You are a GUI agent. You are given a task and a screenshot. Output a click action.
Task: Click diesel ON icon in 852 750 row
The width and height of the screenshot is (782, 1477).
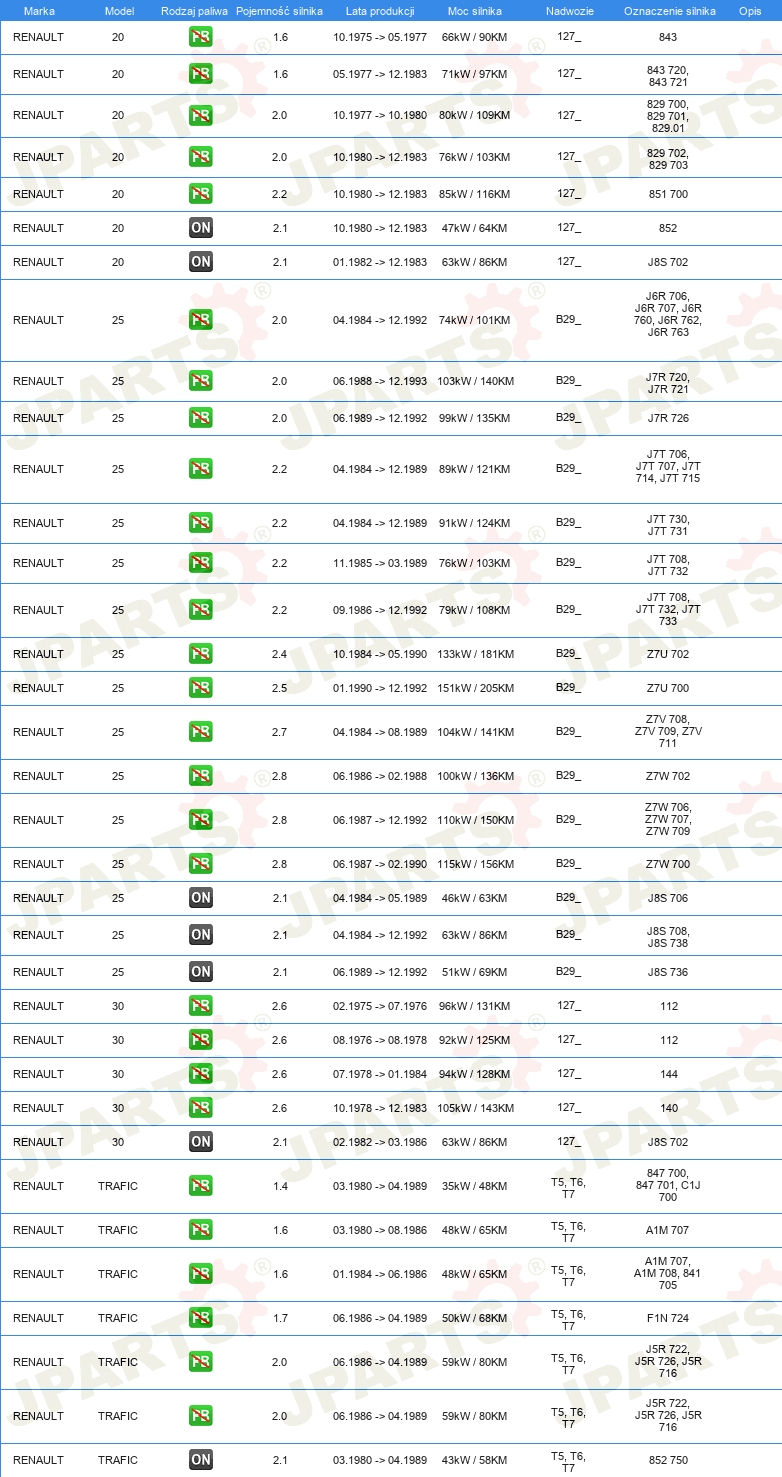pyautogui.click(x=200, y=1461)
